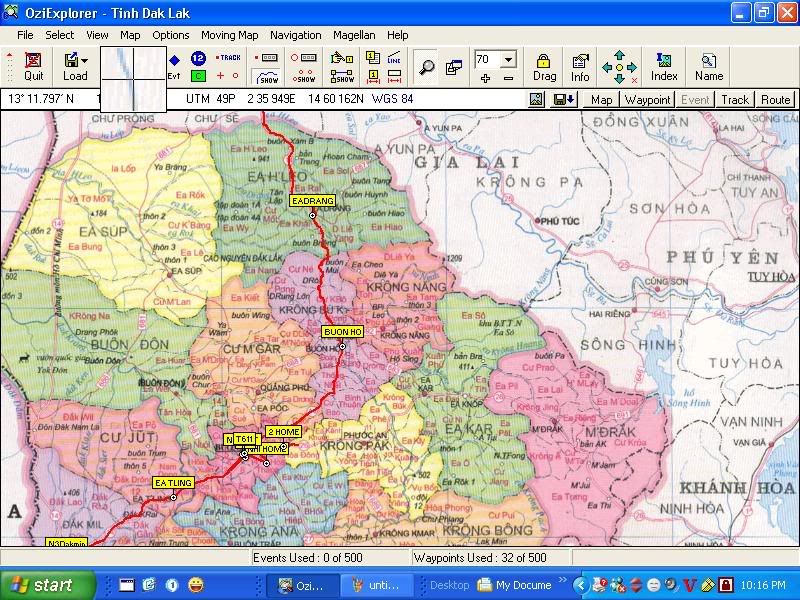Switch to the Route tab button
Screen dimensions: 800x600
776,99
